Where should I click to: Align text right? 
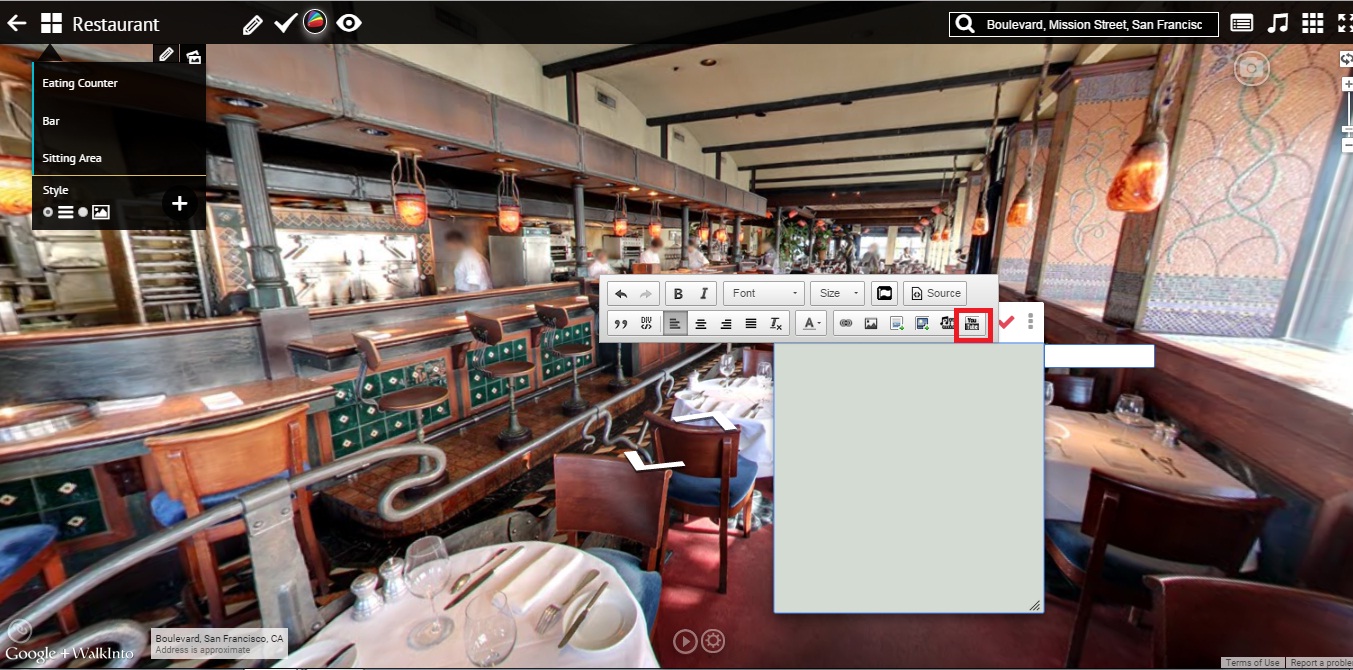725,323
